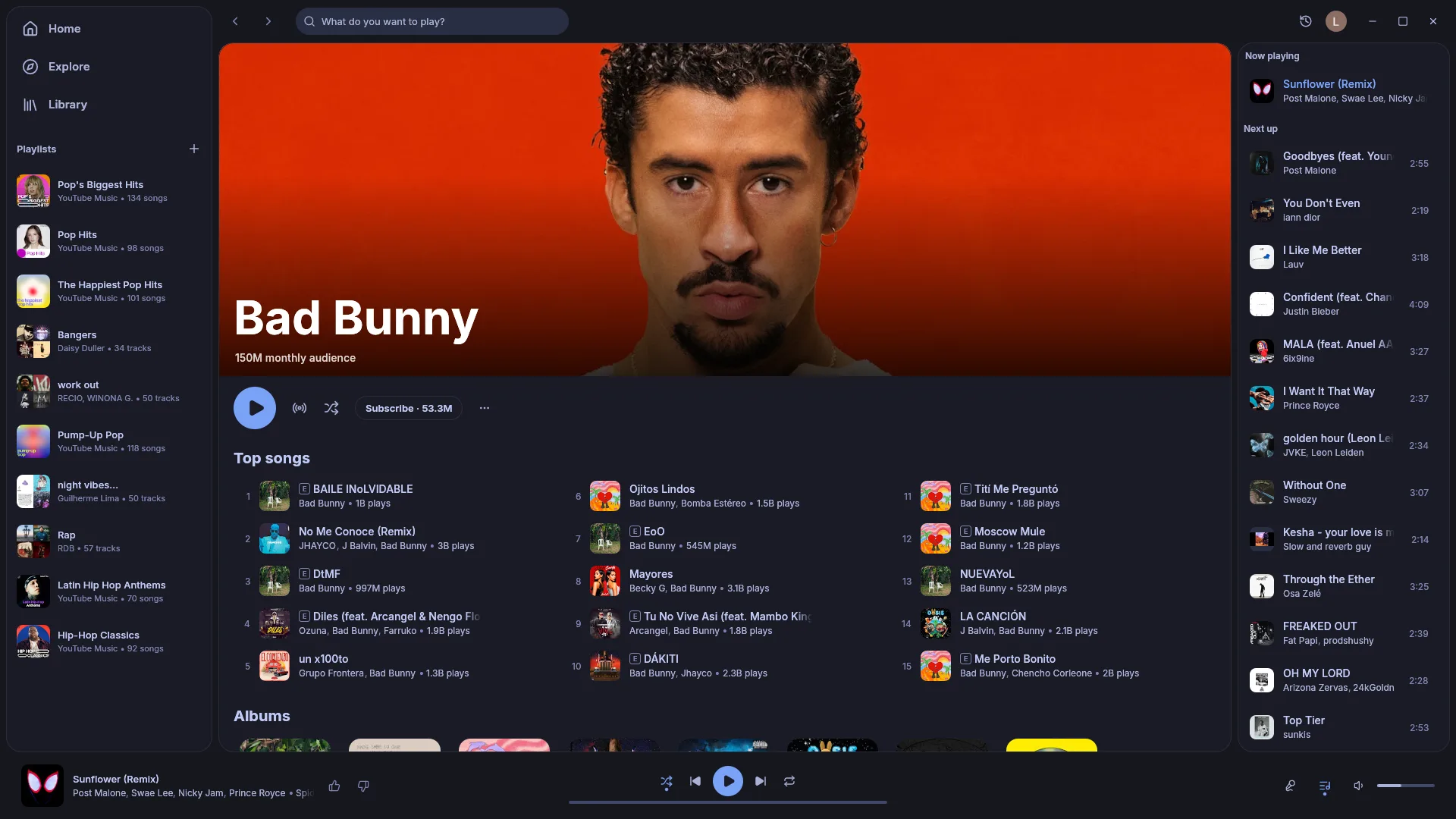The image size is (1456, 819).
Task: Open the Rap playlist cover
Action: click(33, 541)
